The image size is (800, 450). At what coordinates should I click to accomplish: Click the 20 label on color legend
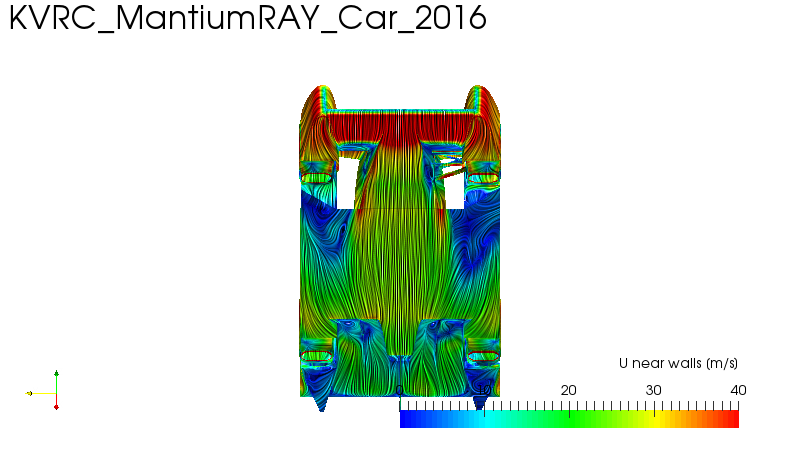[x=568, y=391]
